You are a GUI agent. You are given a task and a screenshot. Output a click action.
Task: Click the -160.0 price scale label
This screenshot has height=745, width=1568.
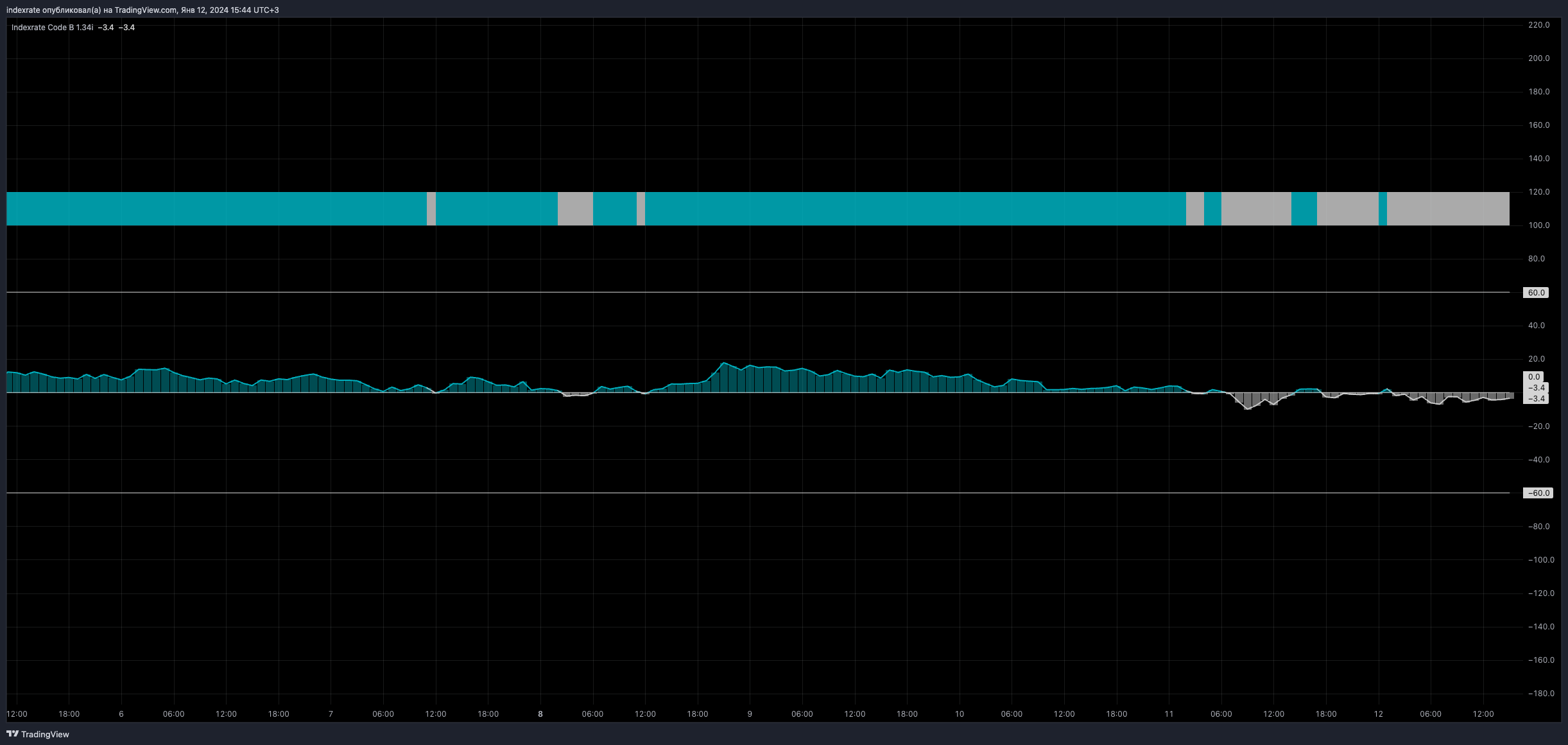(x=1540, y=660)
